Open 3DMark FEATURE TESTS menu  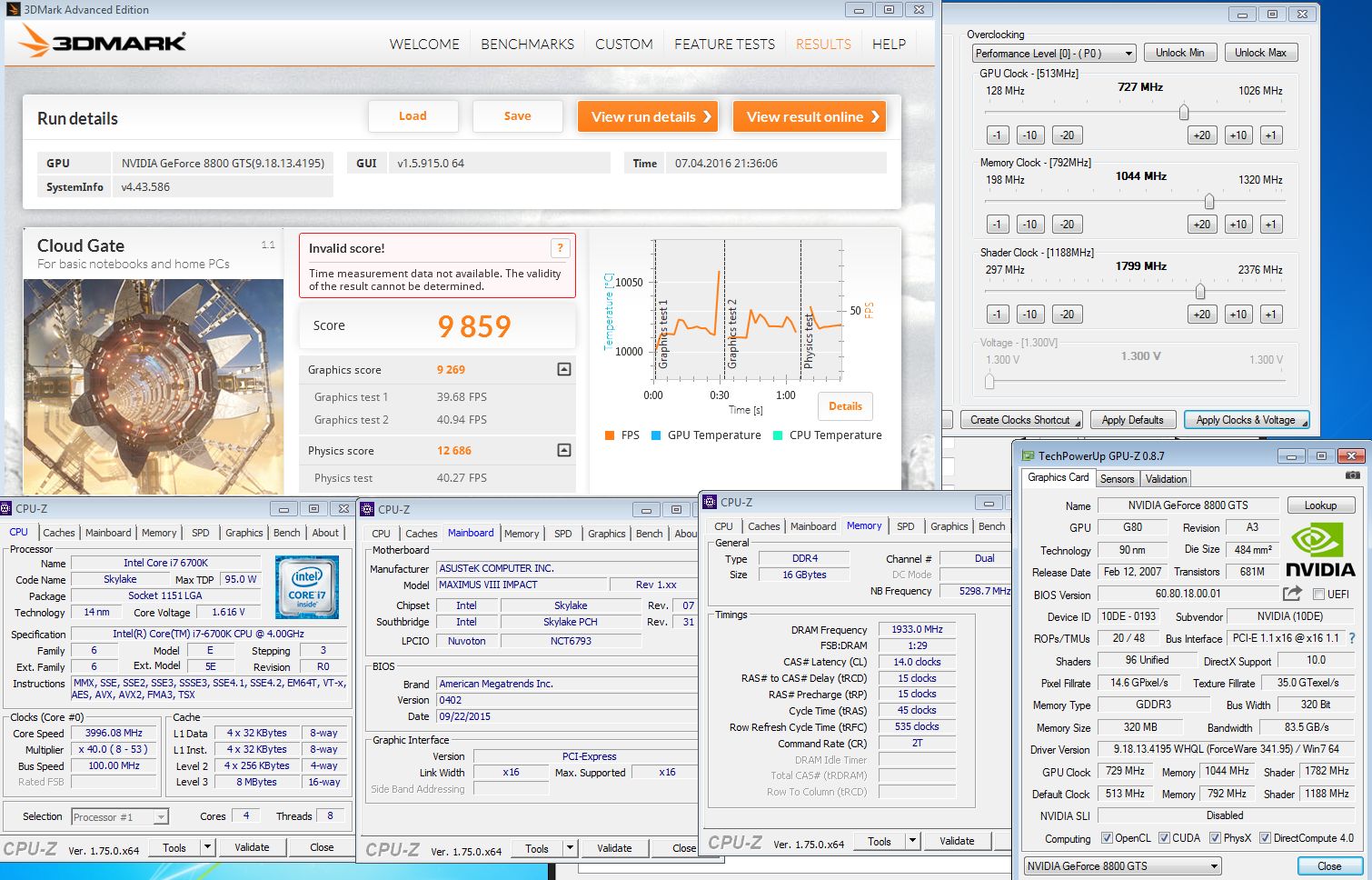point(724,44)
